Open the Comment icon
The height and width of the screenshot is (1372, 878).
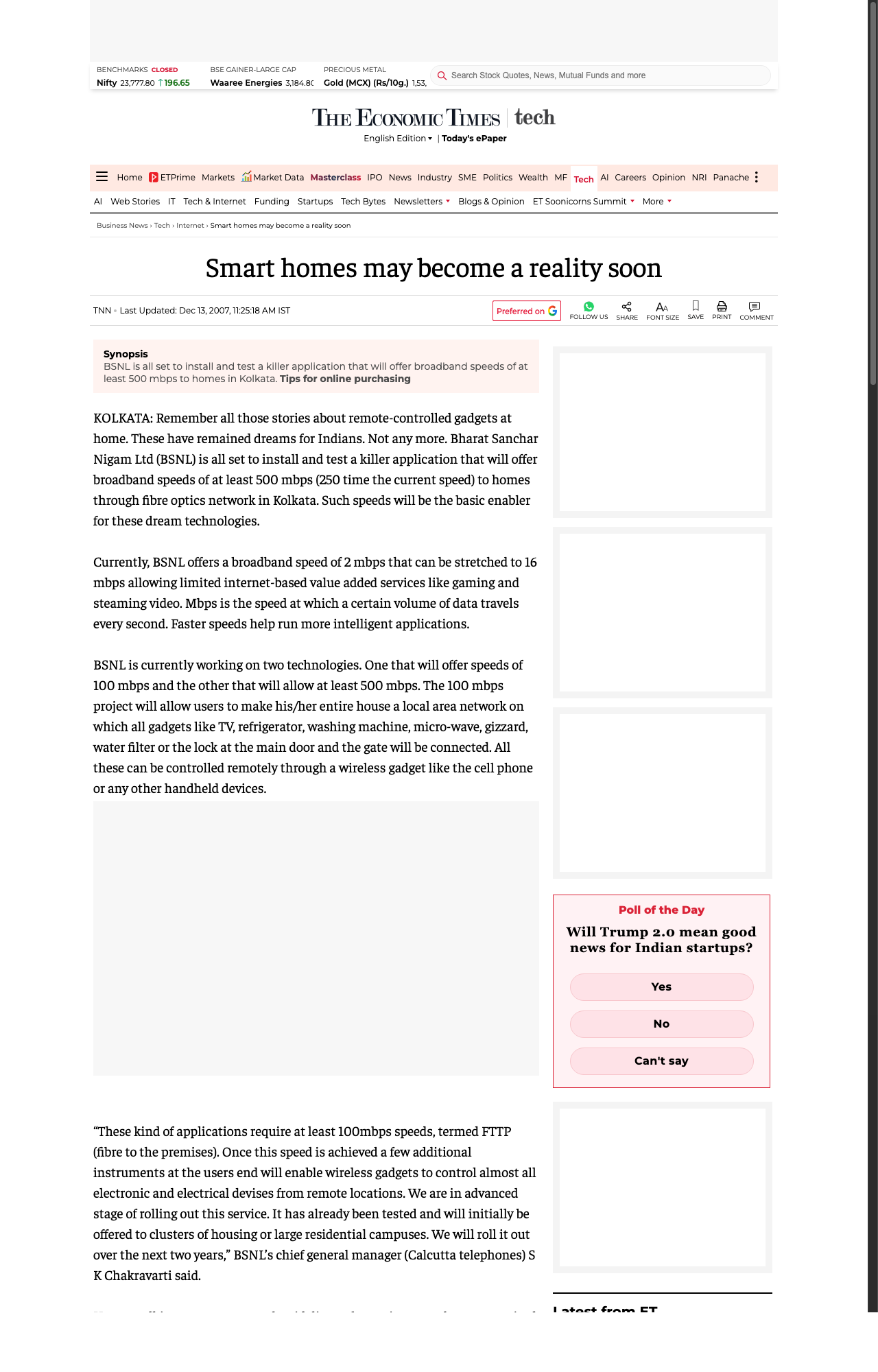click(x=755, y=307)
